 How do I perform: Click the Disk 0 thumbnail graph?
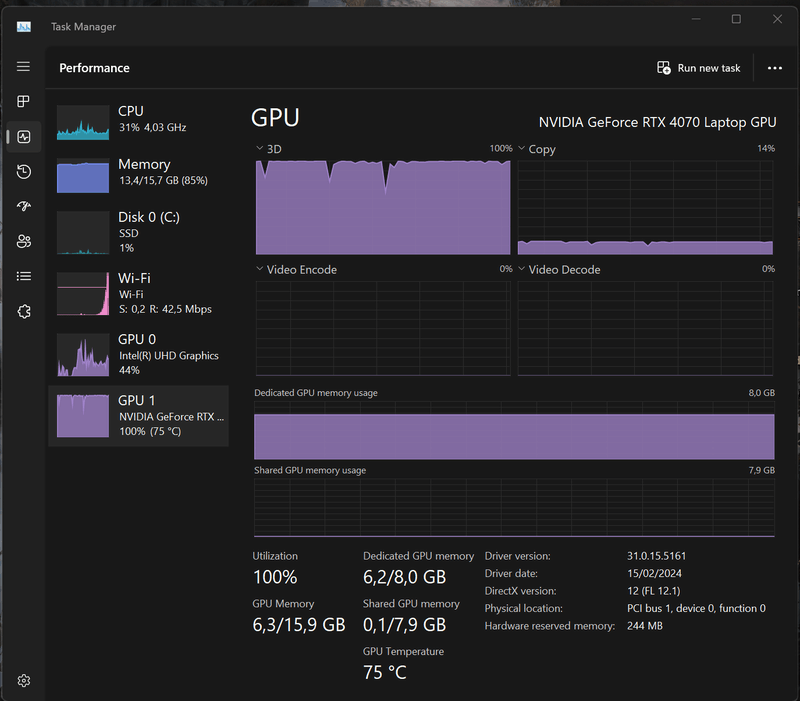coord(83,233)
